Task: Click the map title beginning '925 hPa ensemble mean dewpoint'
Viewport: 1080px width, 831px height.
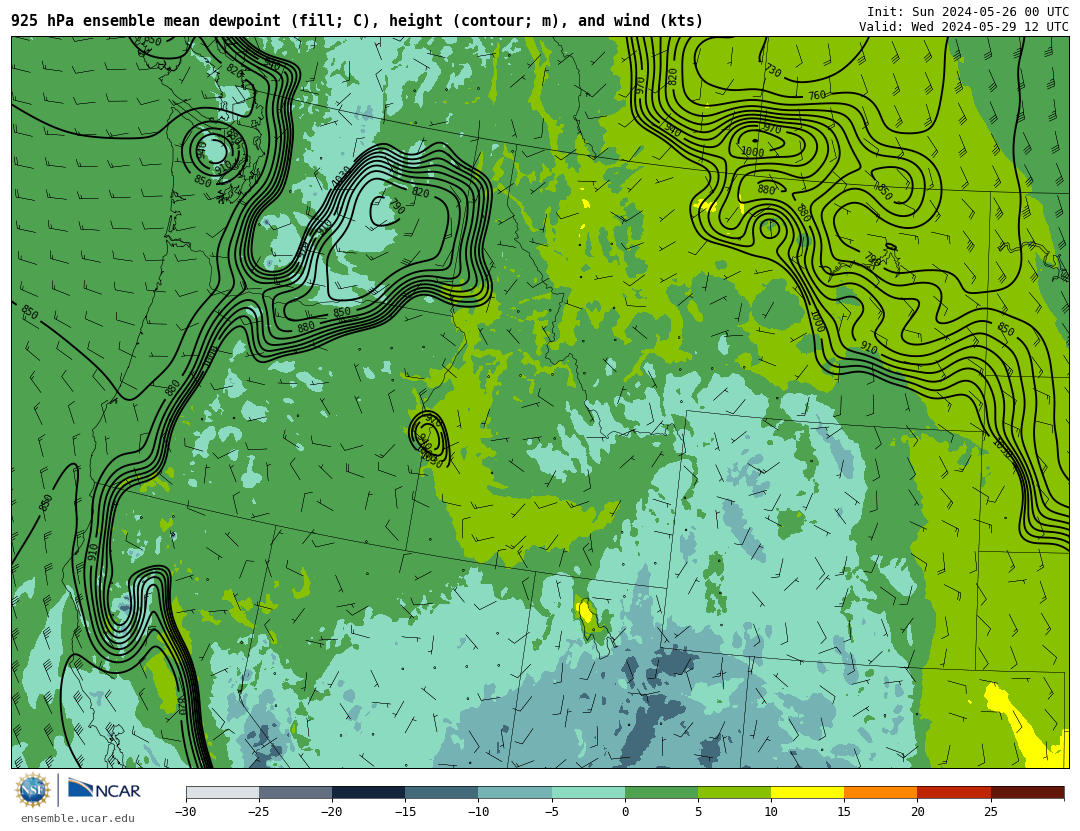Action: (357, 21)
